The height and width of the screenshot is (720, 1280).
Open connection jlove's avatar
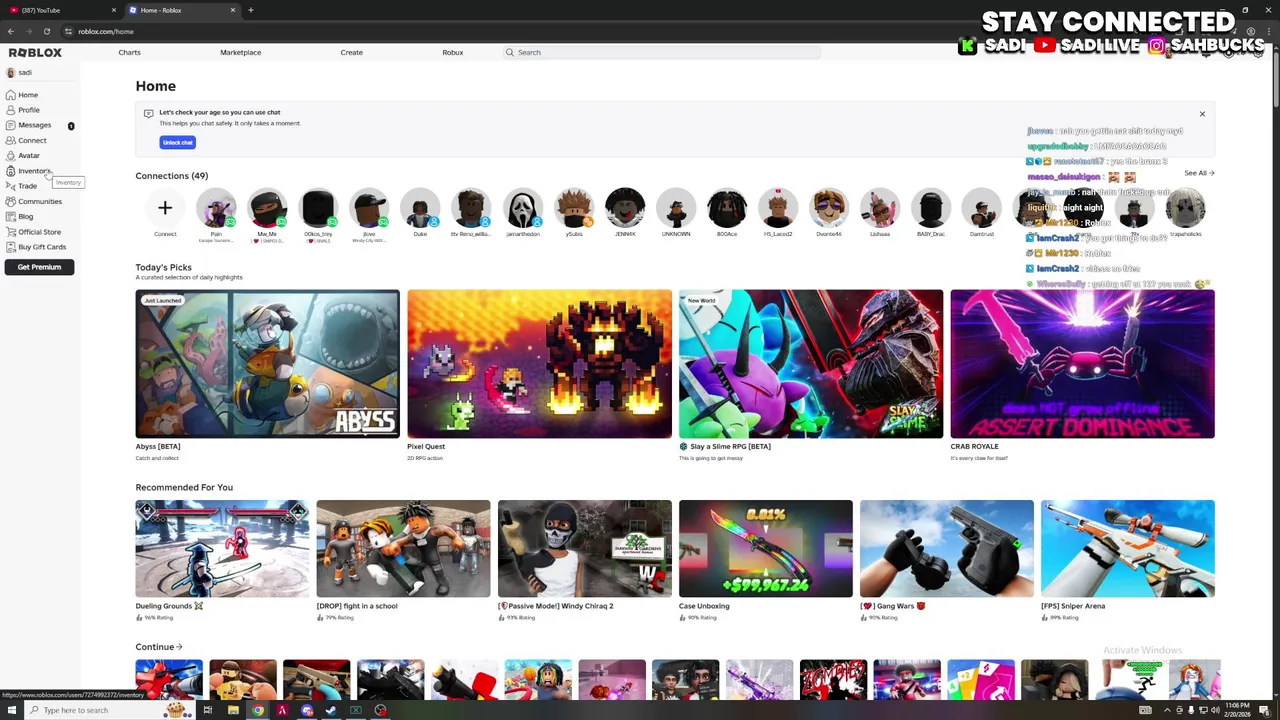tap(369, 208)
